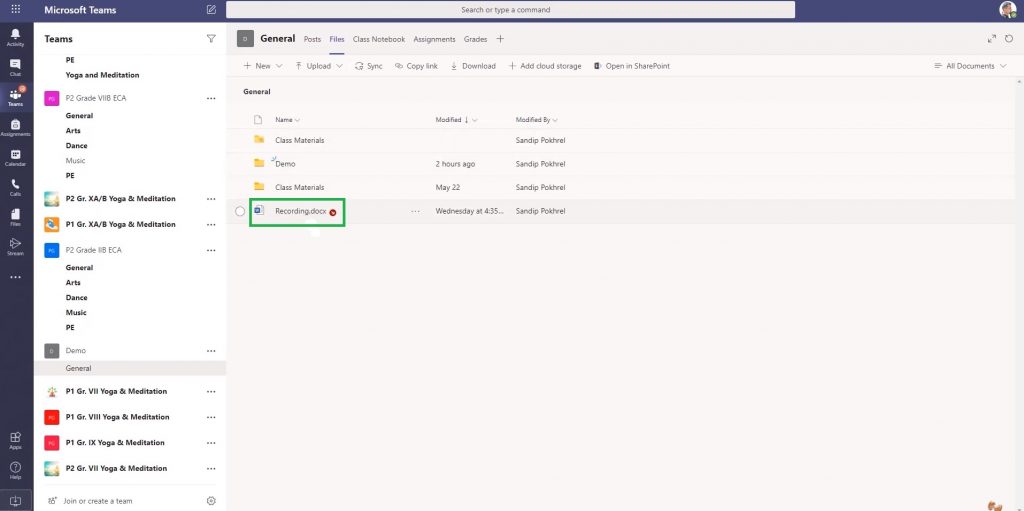
Task: Expand the tab to full screen
Action: pyautogui.click(x=992, y=39)
